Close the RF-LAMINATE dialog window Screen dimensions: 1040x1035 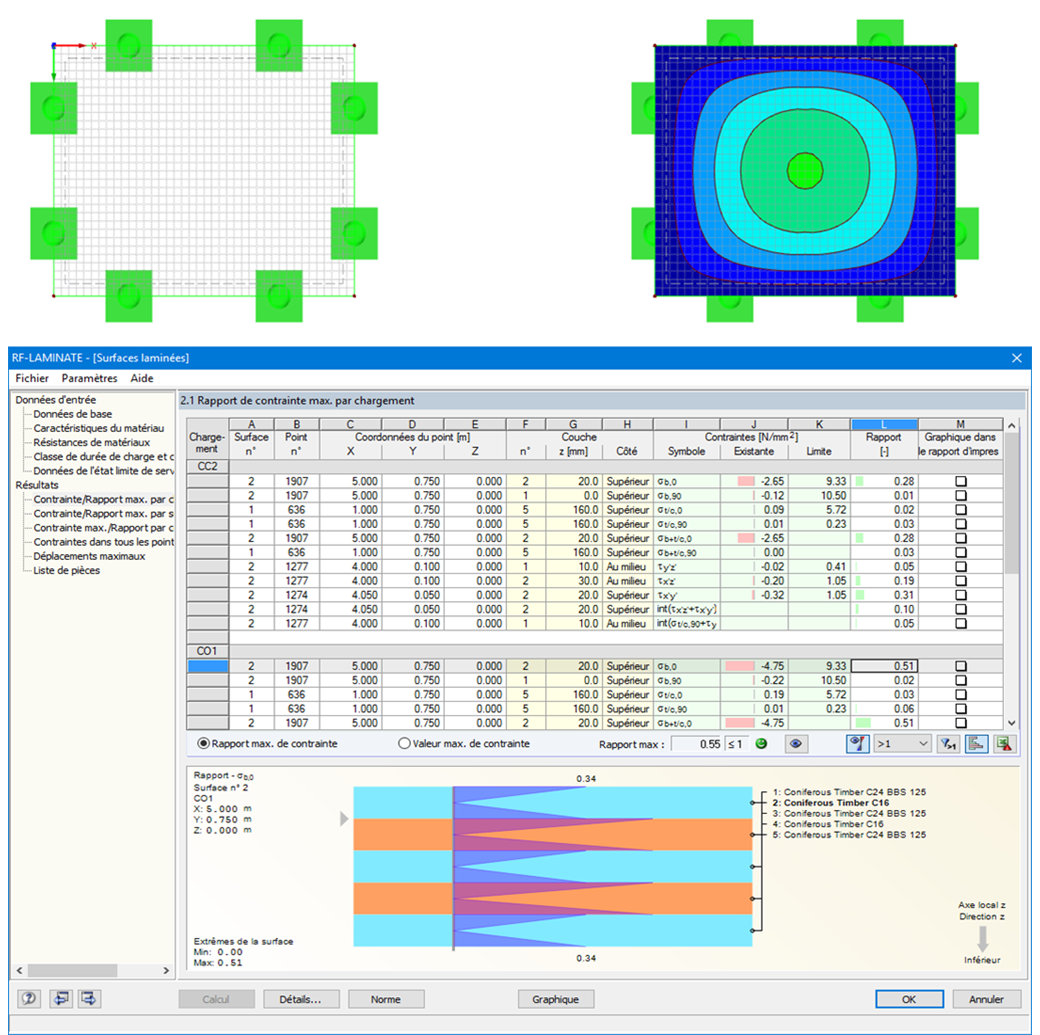point(1016,358)
